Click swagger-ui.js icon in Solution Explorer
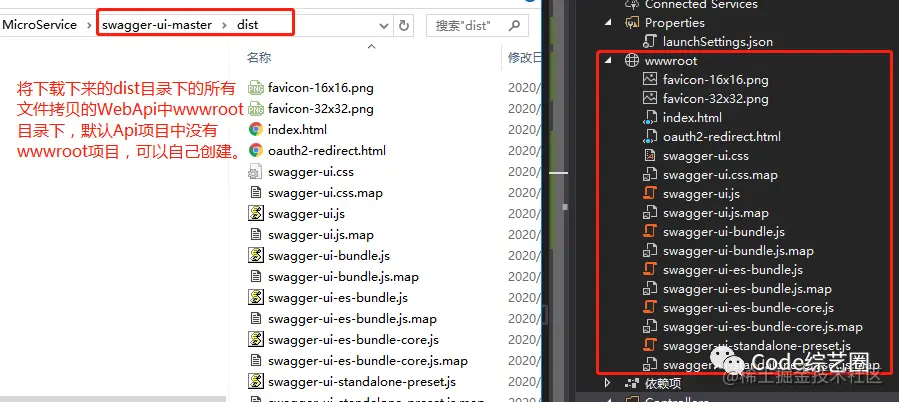 pos(650,194)
